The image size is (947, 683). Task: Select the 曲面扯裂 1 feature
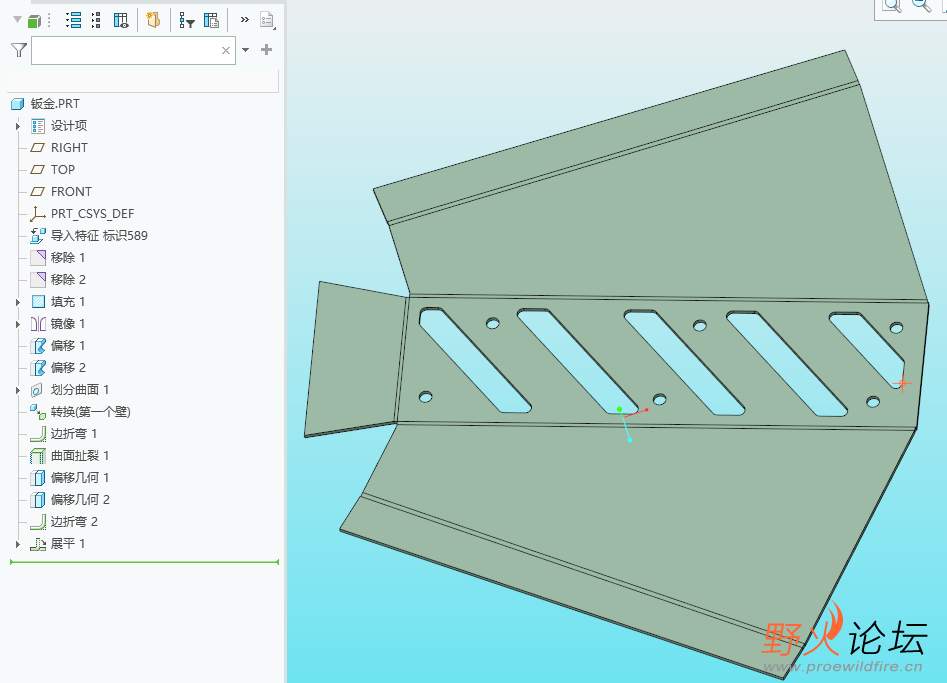pos(80,456)
